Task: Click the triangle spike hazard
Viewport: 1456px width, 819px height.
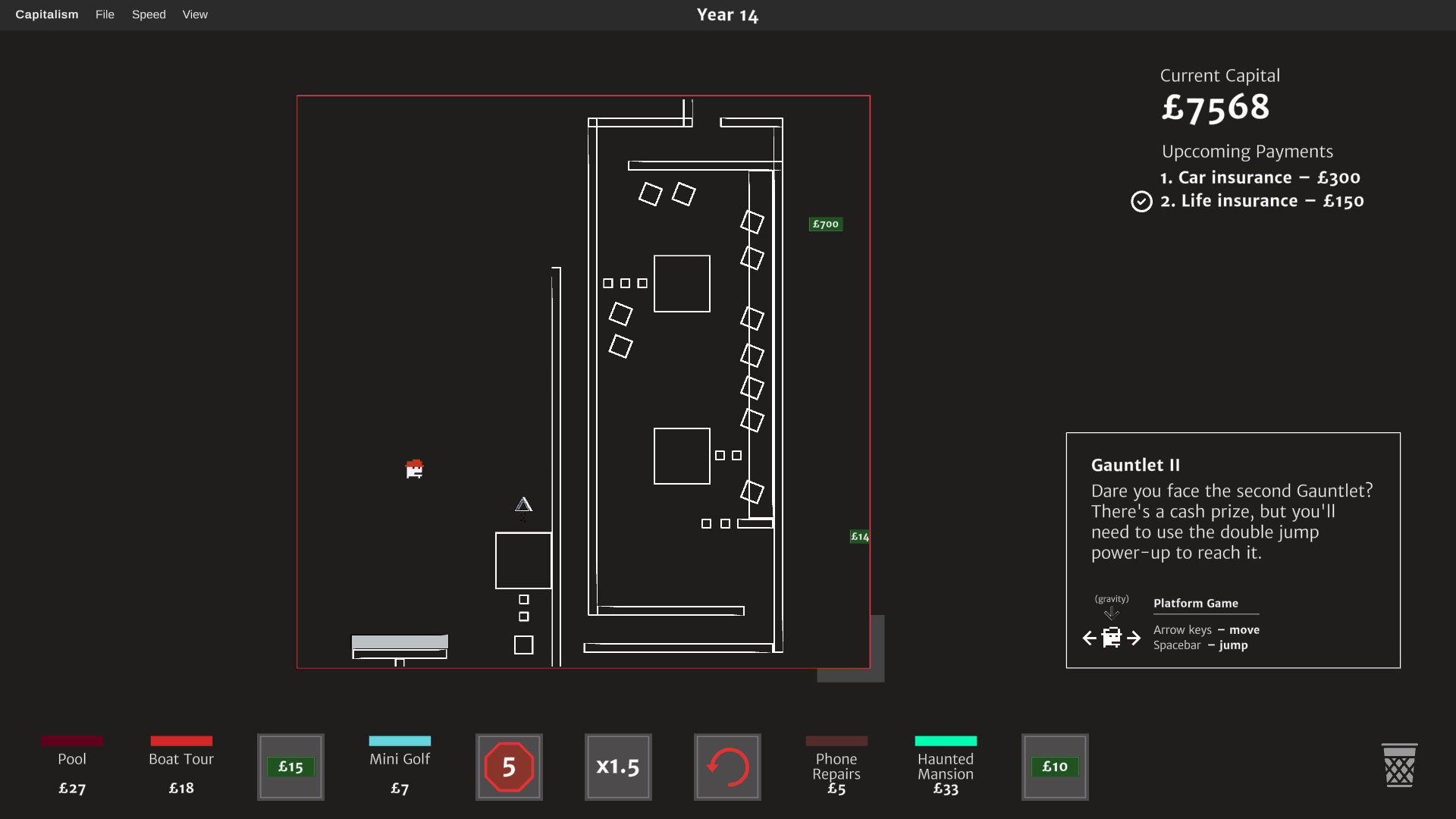Action: click(x=523, y=504)
